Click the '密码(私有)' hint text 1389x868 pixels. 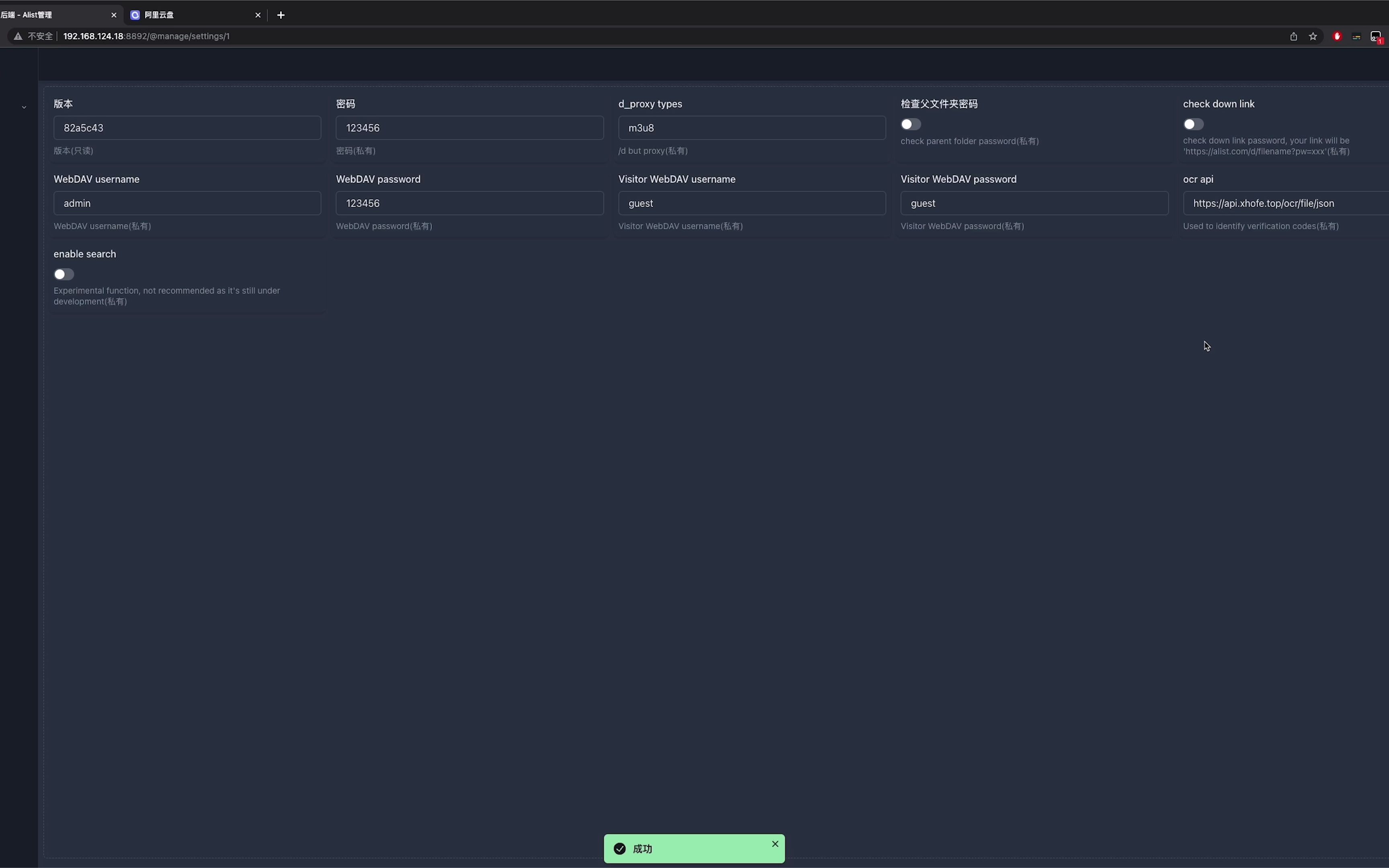pos(356,151)
